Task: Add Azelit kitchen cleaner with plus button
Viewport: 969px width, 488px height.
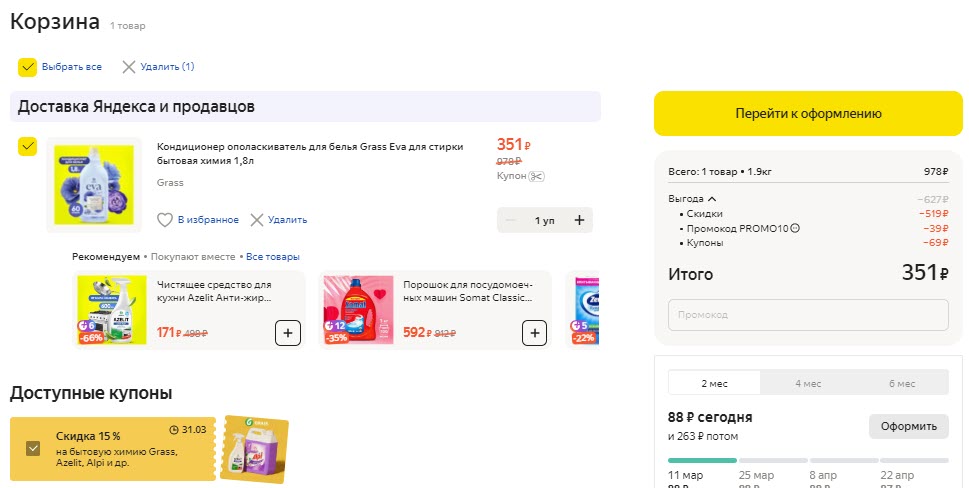Action: [287, 333]
